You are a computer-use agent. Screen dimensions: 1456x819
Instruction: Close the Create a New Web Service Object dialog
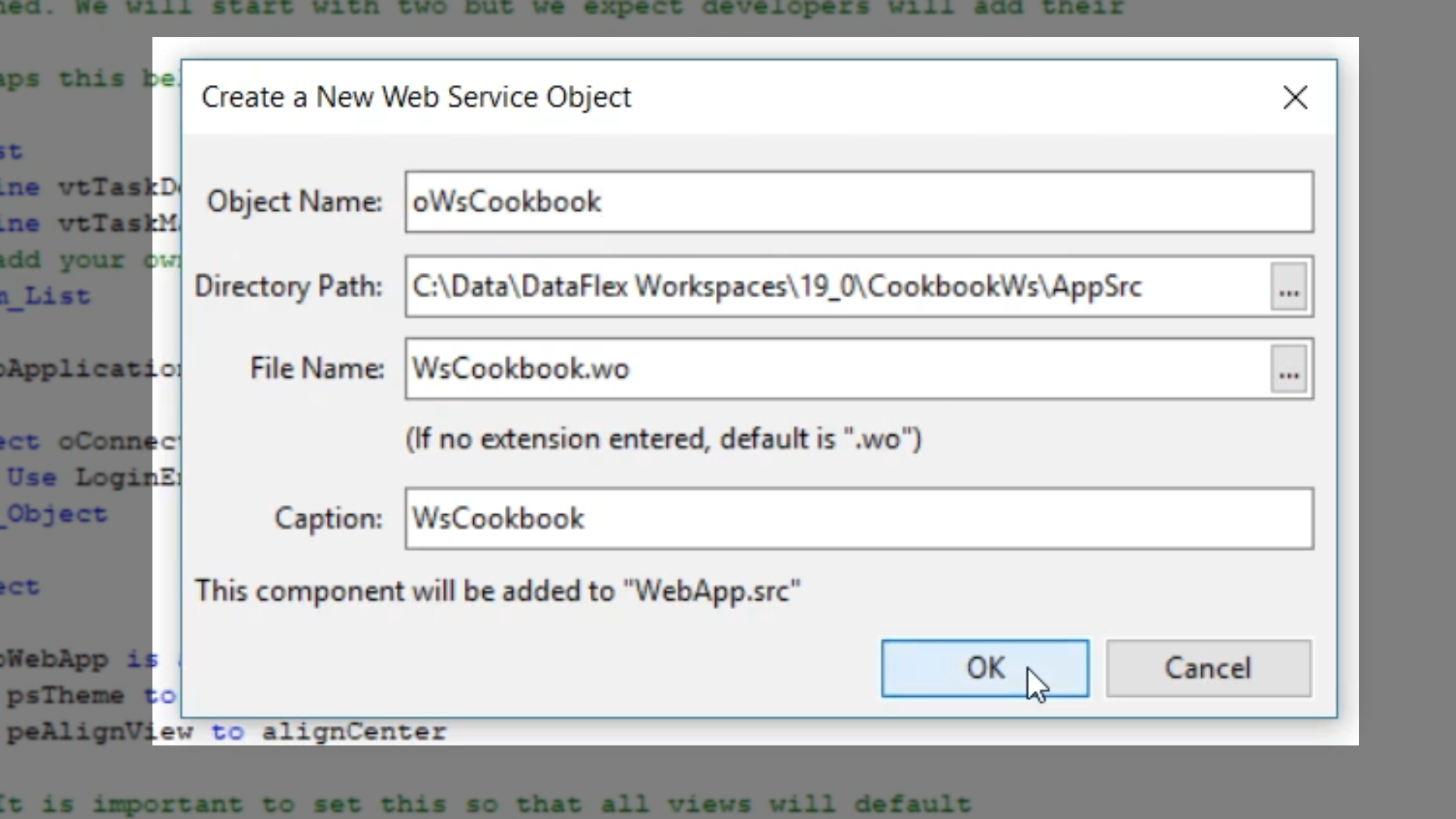click(1295, 97)
